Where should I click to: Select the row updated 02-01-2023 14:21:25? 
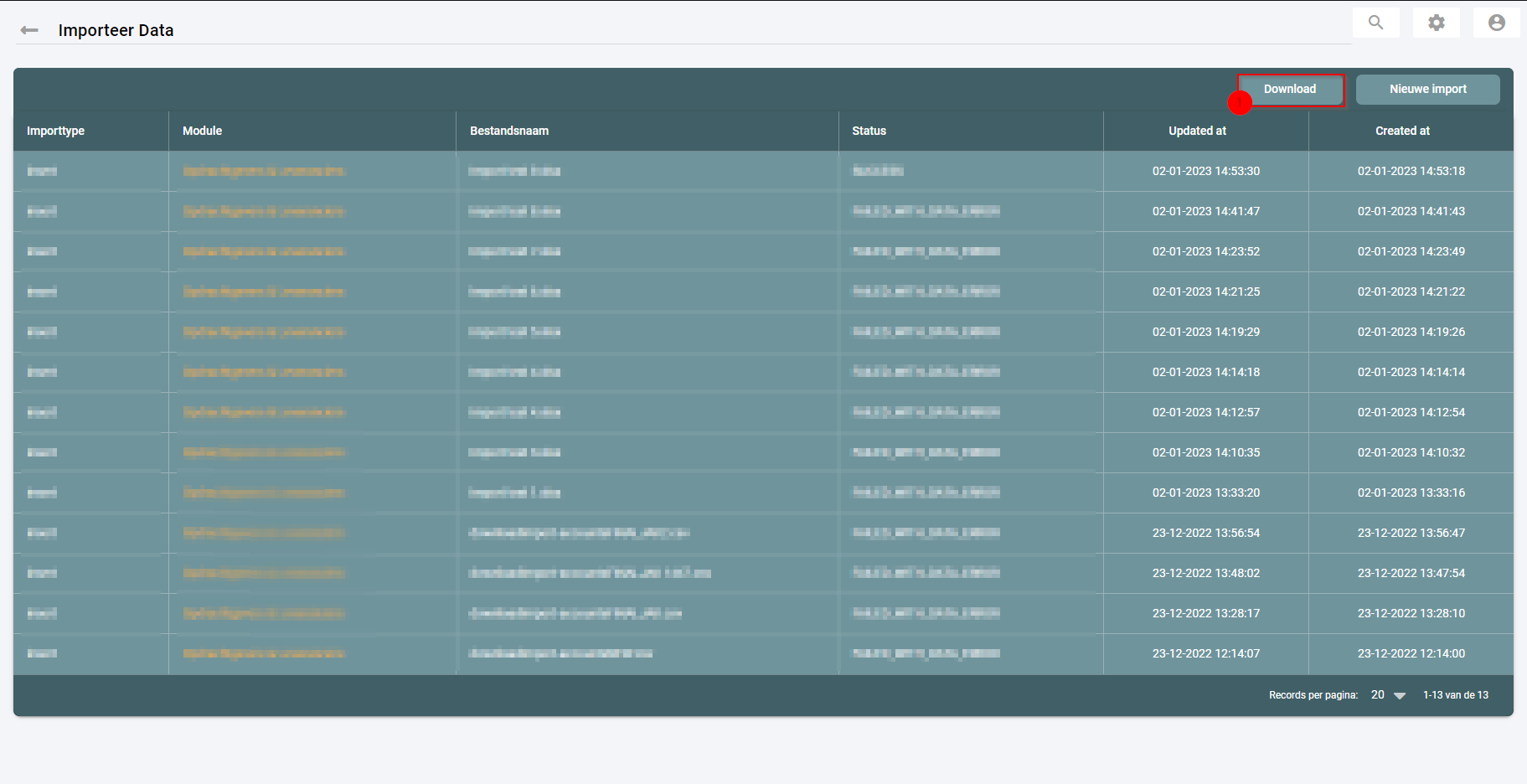pos(1205,291)
